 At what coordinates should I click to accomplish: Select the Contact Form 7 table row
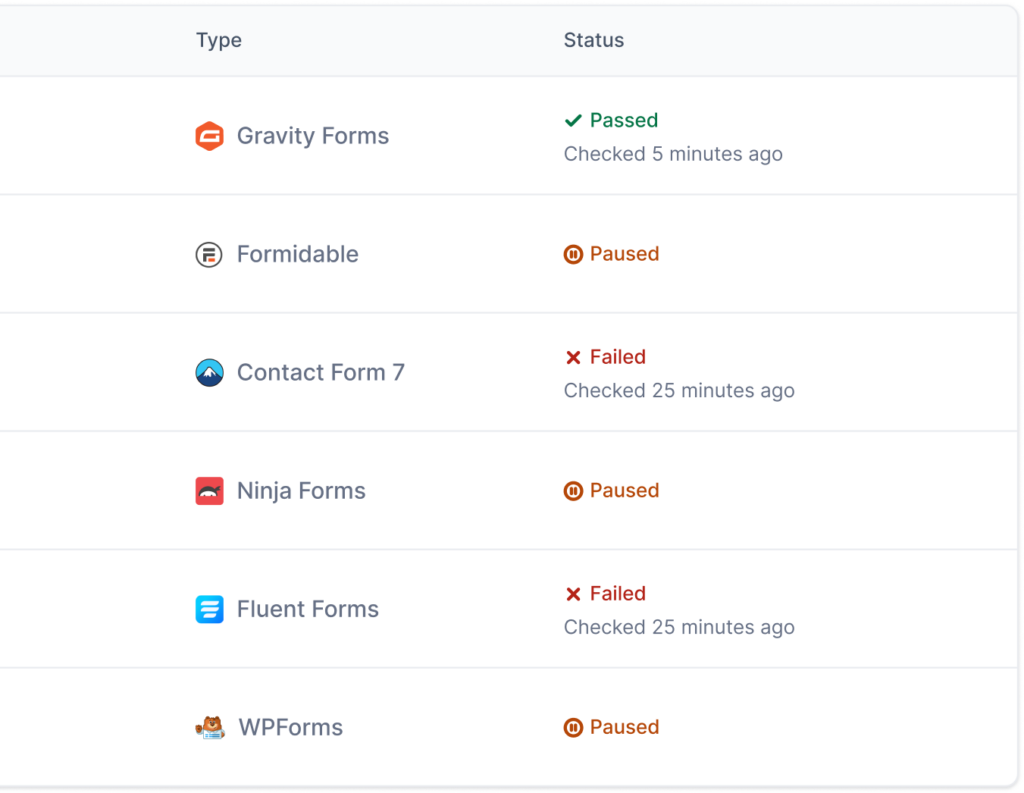(x=500, y=372)
